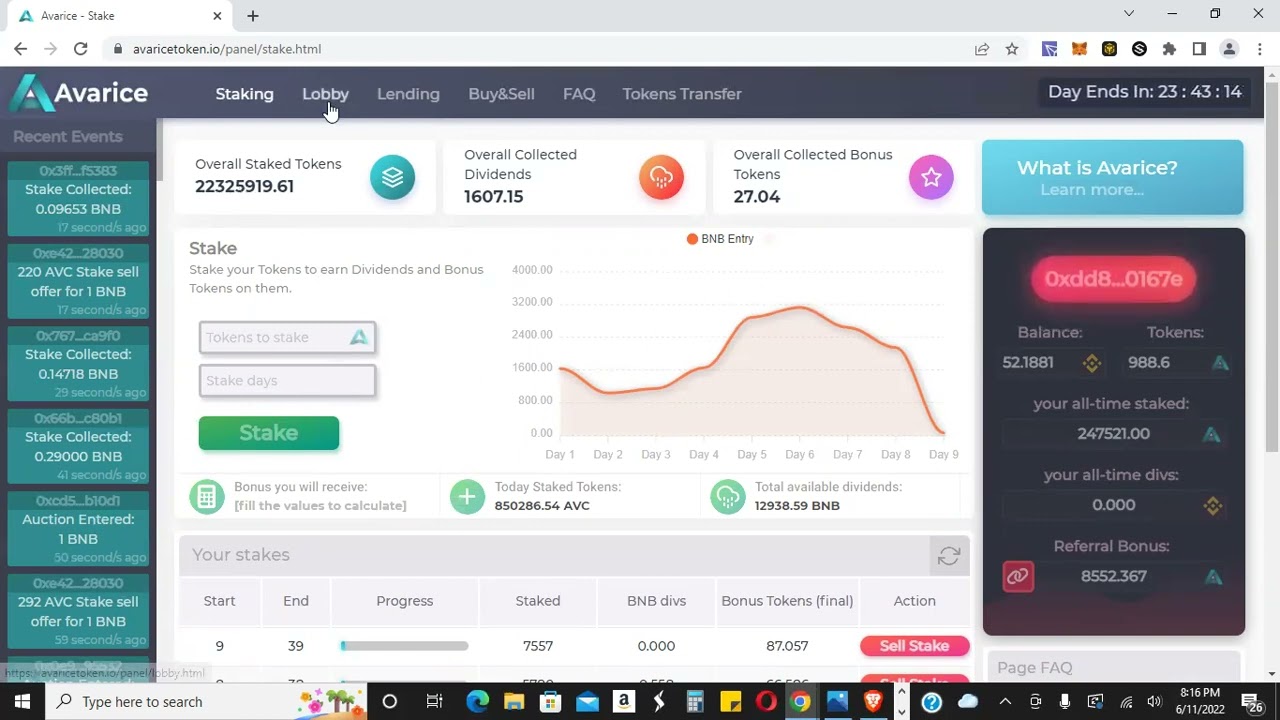
Task: Navigate to Buy&Sell
Action: tap(501, 94)
